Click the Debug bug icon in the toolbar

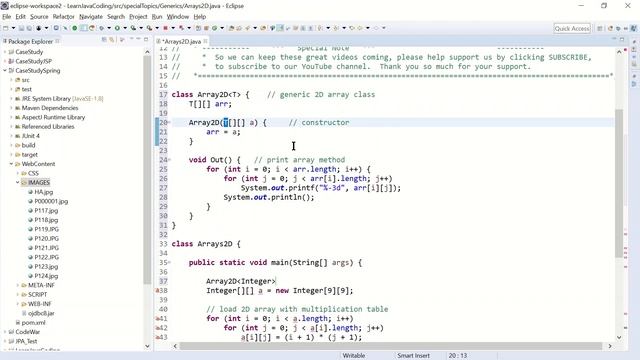point(101,28)
